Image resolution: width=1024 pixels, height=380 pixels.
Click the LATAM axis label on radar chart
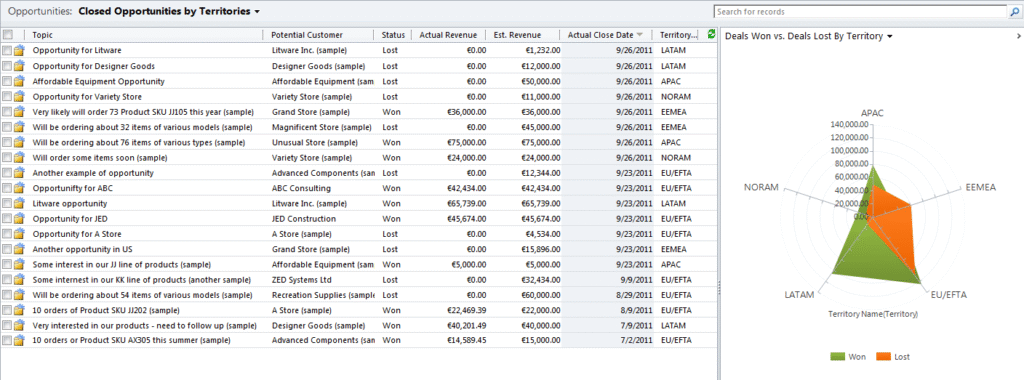(x=799, y=294)
